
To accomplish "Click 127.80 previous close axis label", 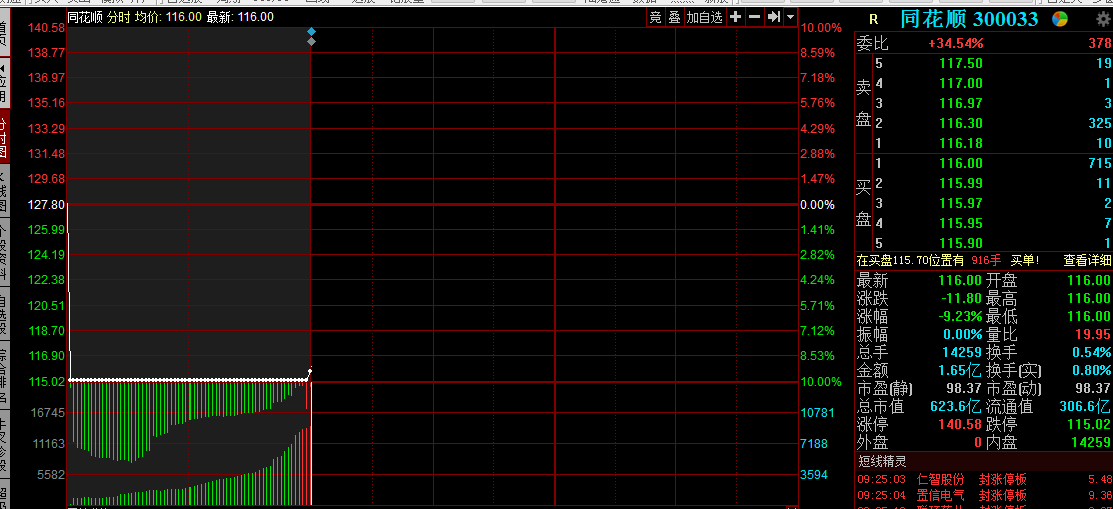I will click(x=48, y=204).
